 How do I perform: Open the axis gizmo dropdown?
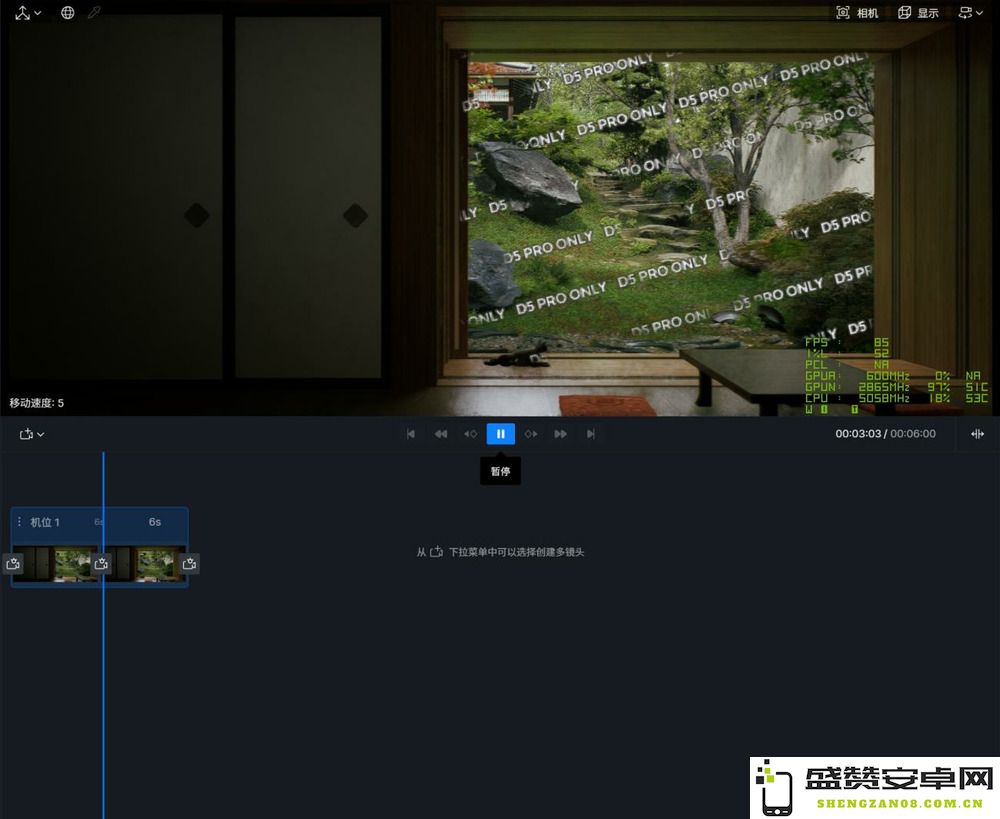tap(28, 13)
